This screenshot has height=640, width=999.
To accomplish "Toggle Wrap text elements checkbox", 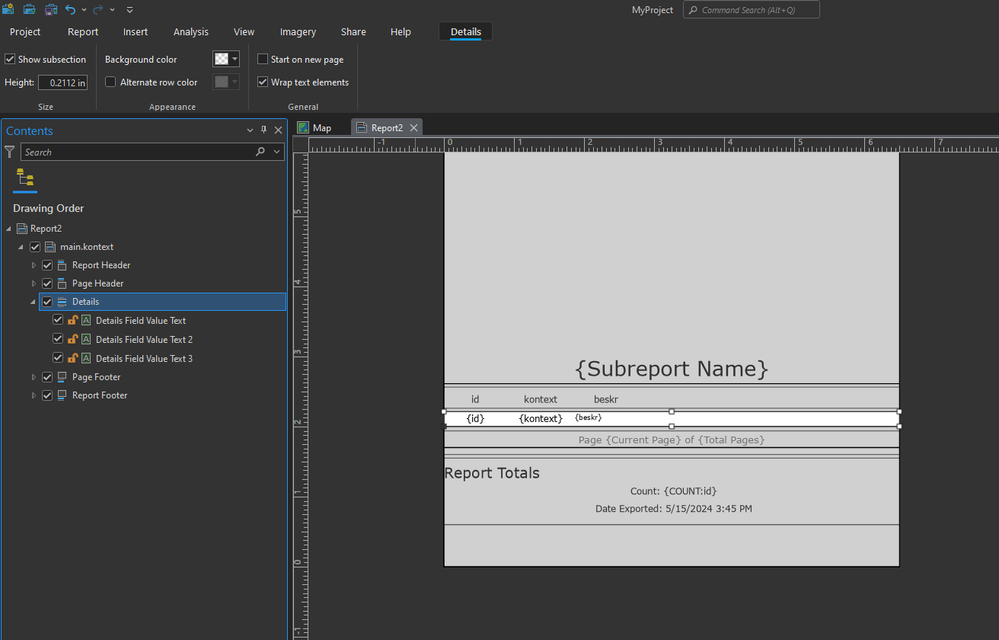I will pyautogui.click(x=262, y=82).
